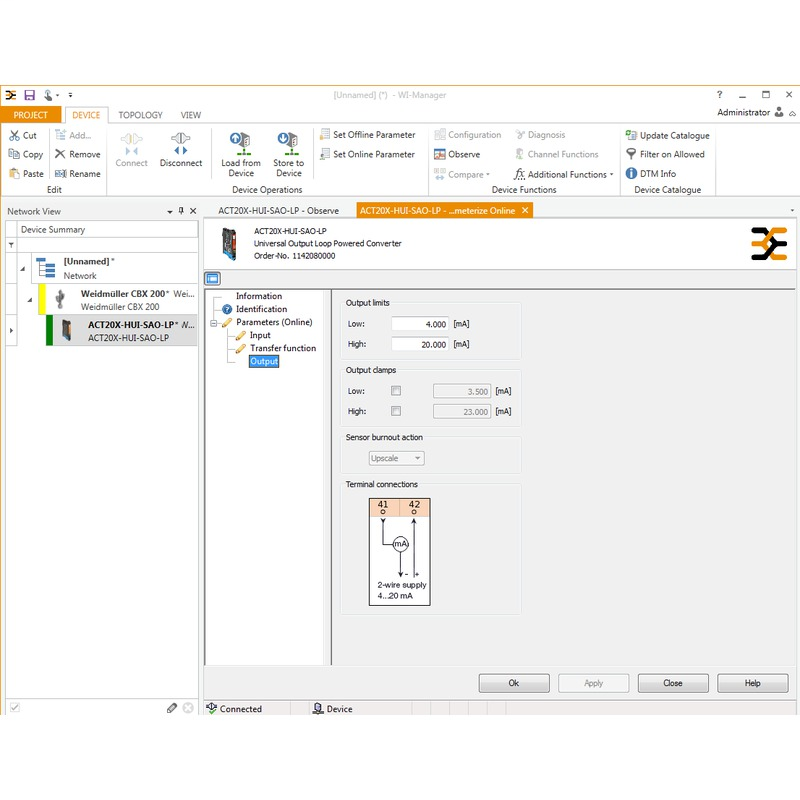Close the Parameterize Online tab
800x800 pixels.
(525, 210)
